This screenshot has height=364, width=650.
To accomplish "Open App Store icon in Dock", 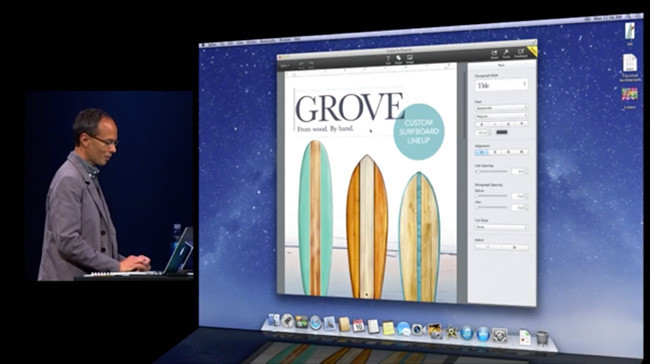I will [x=483, y=334].
